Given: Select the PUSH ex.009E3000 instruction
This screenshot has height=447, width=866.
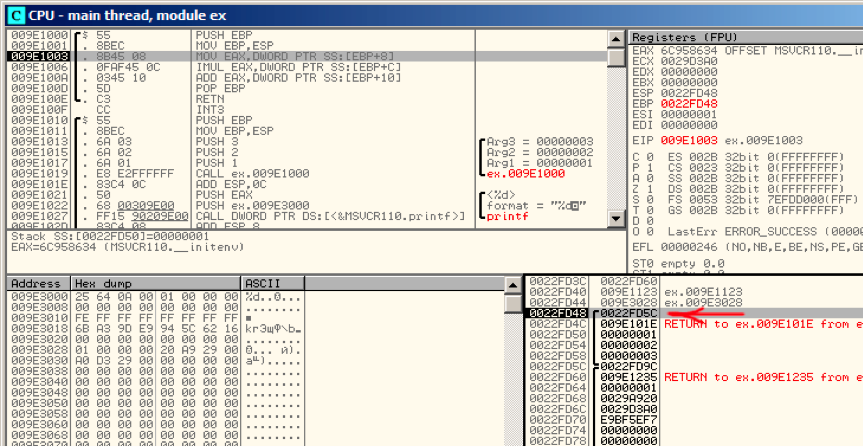Looking at the screenshot, I should [x=252, y=205].
